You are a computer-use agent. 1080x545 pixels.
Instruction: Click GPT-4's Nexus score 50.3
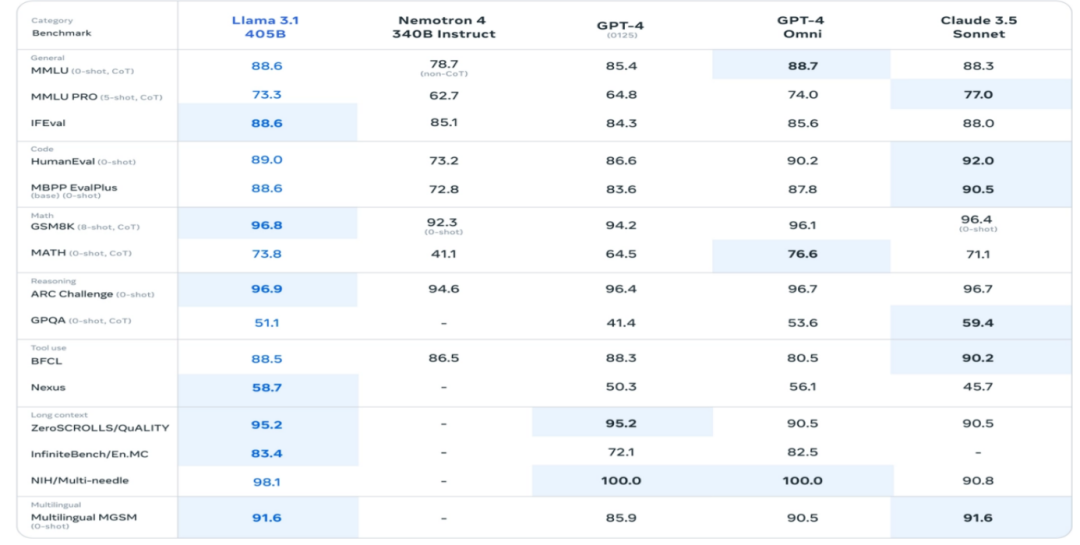pyautogui.click(x=621, y=387)
